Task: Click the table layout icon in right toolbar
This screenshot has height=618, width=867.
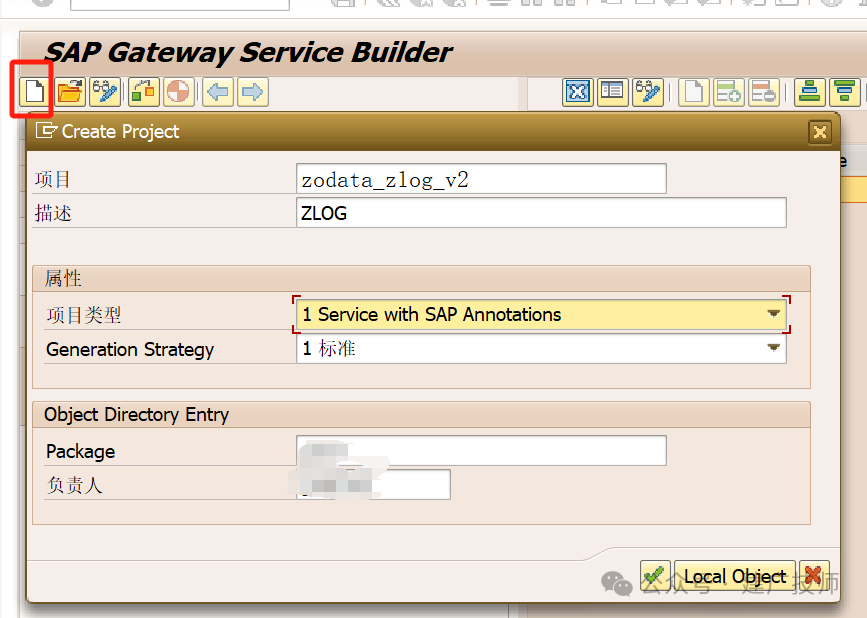Action: pyautogui.click(x=612, y=91)
